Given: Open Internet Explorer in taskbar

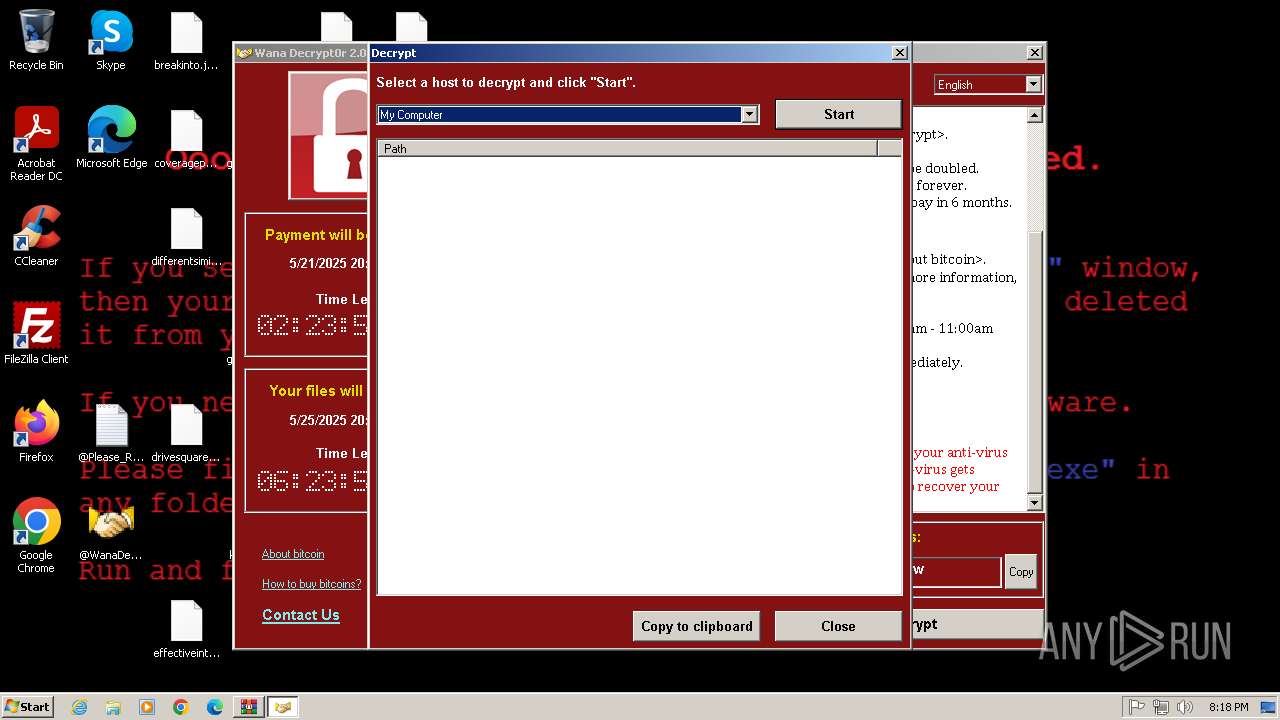Looking at the screenshot, I should coord(80,707).
